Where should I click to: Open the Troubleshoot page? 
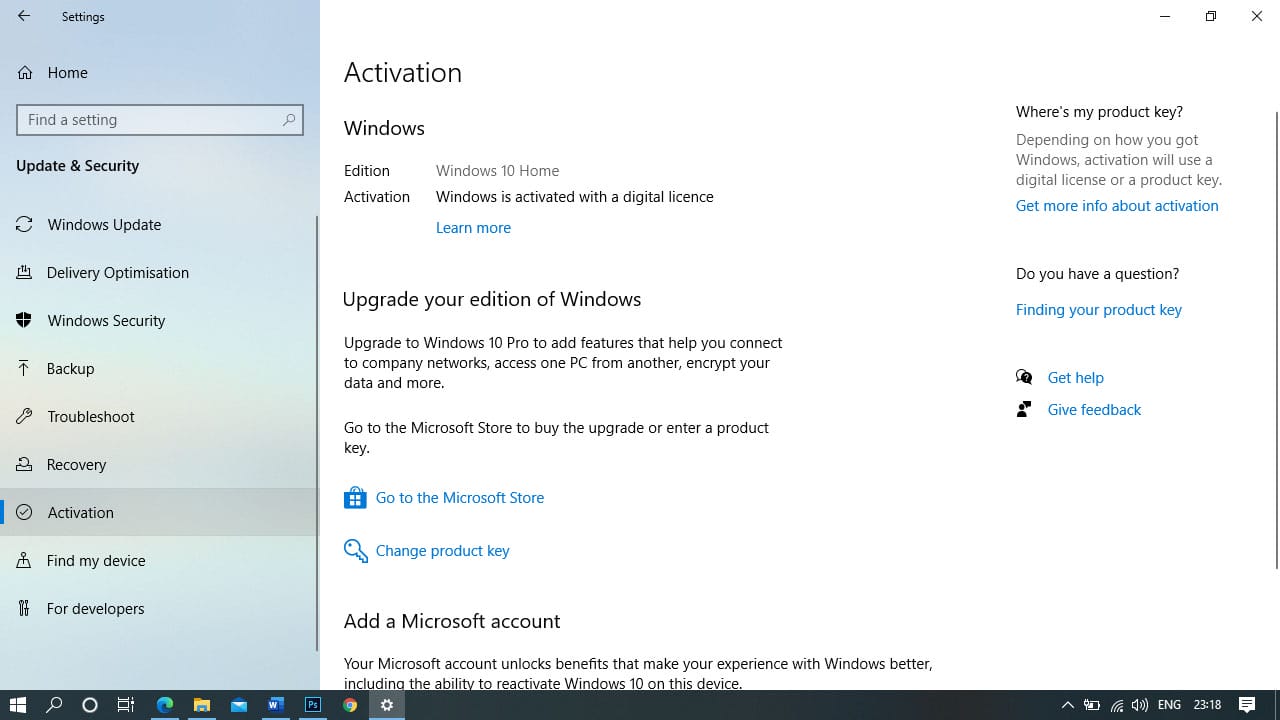[90, 416]
